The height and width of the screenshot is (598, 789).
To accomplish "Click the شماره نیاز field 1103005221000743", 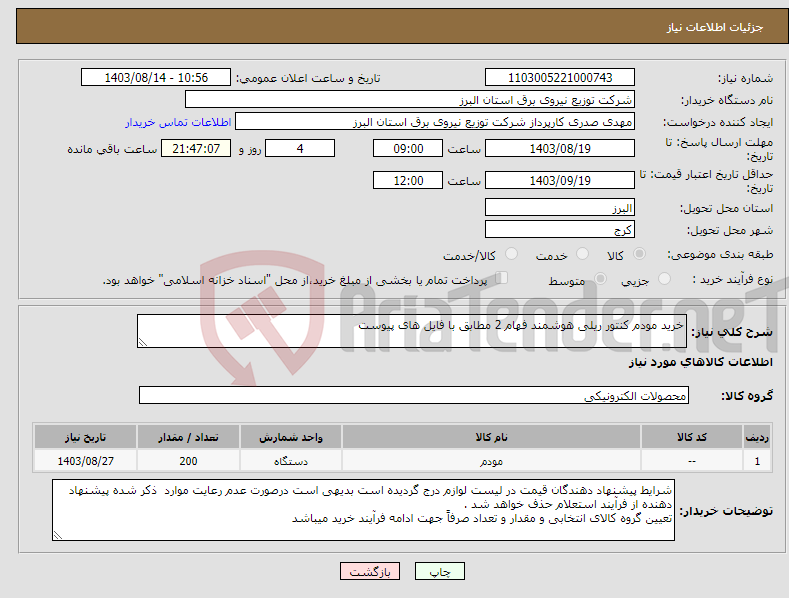I will tap(560, 78).
